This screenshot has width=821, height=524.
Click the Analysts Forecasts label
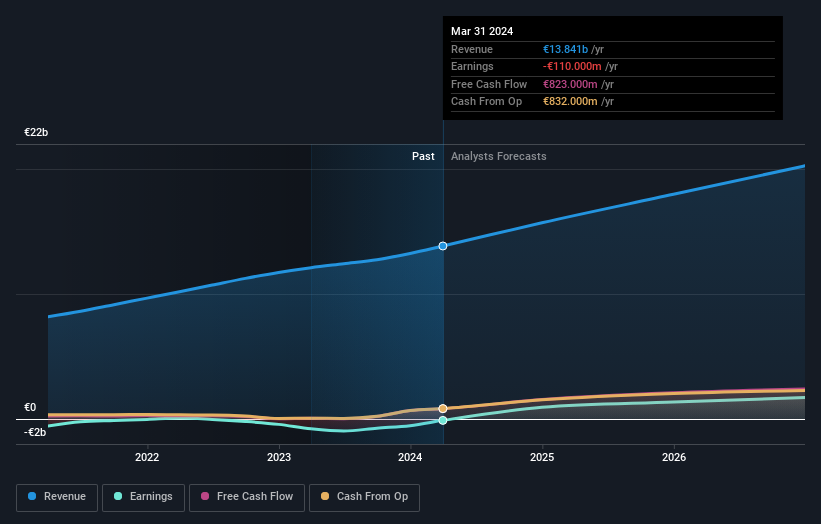(498, 156)
